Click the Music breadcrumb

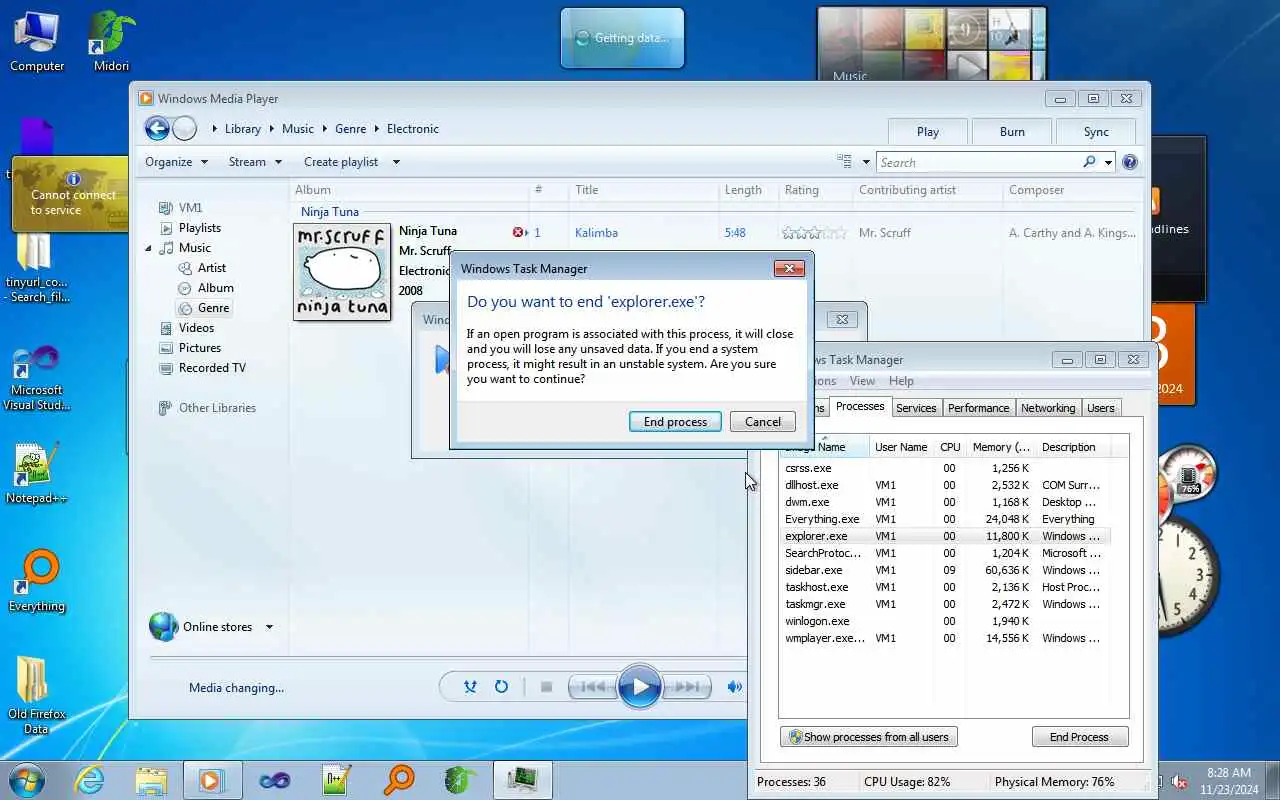298,129
